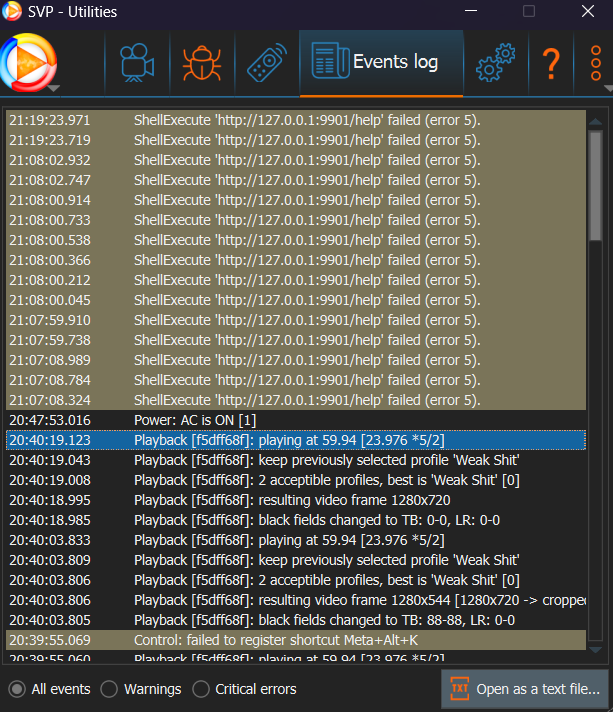Select the Warnings radio button
613x712 pixels.
110,689
